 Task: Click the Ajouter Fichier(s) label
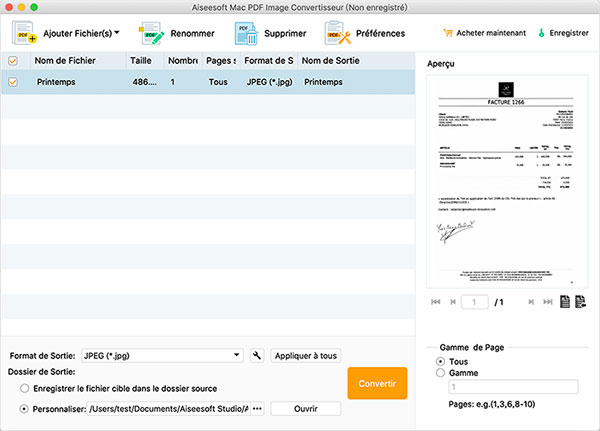point(78,34)
